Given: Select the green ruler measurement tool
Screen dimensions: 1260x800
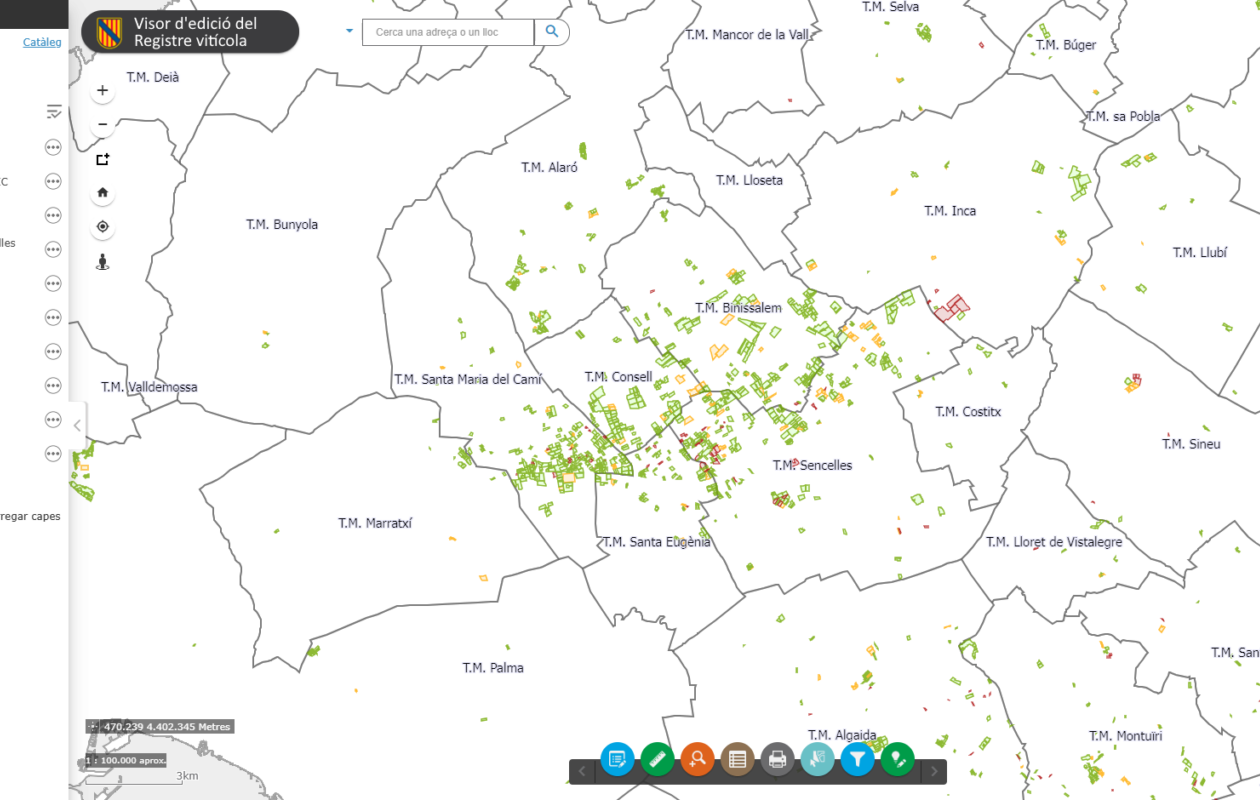Looking at the screenshot, I should click(x=657, y=759).
